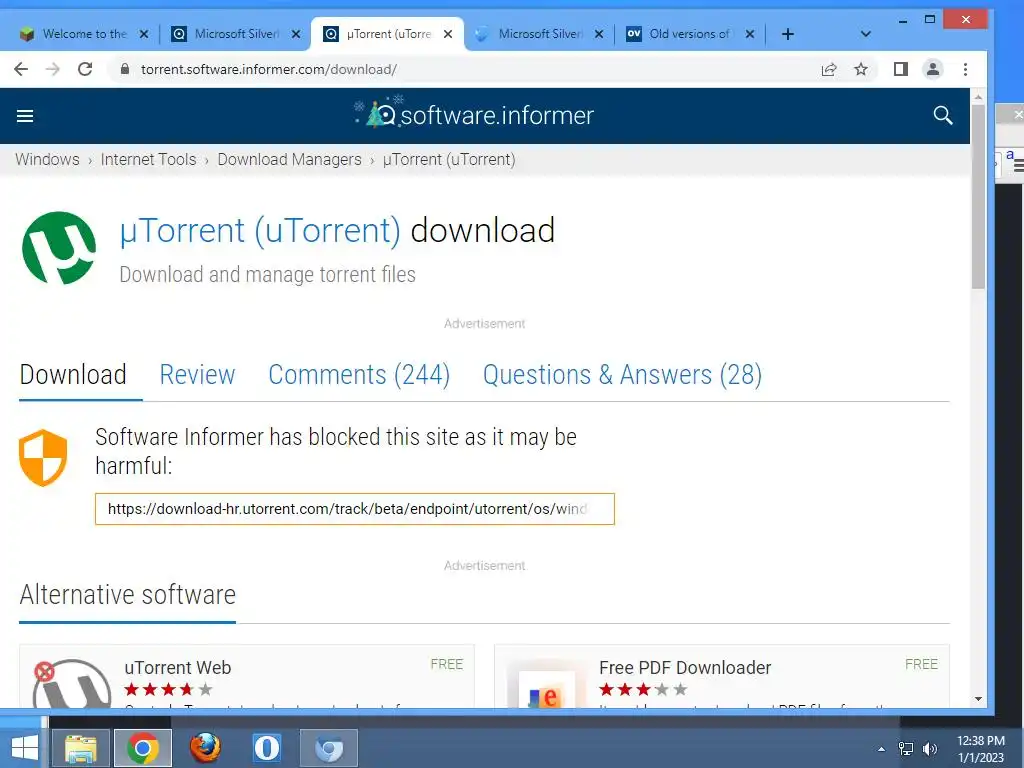Close the µTorrent tab
The width and height of the screenshot is (1024, 768).
point(447,34)
